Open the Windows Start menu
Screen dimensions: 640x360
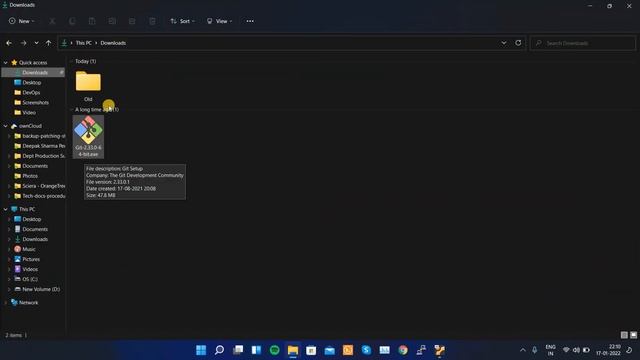pos(201,350)
